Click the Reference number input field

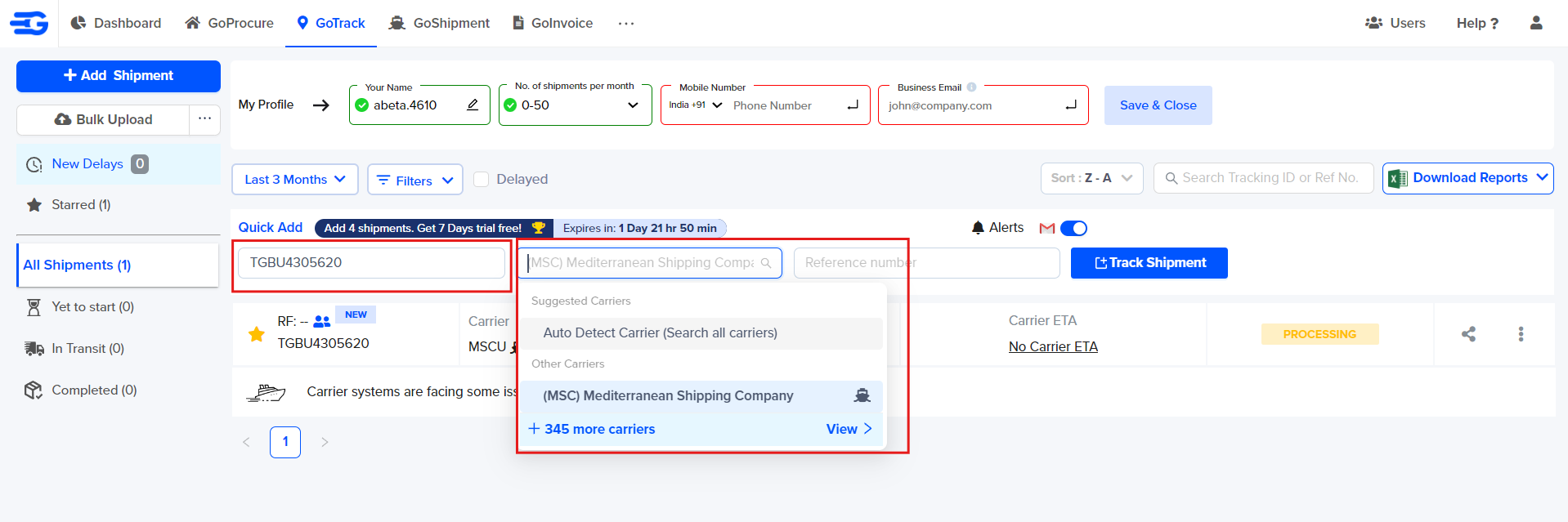point(926,263)
